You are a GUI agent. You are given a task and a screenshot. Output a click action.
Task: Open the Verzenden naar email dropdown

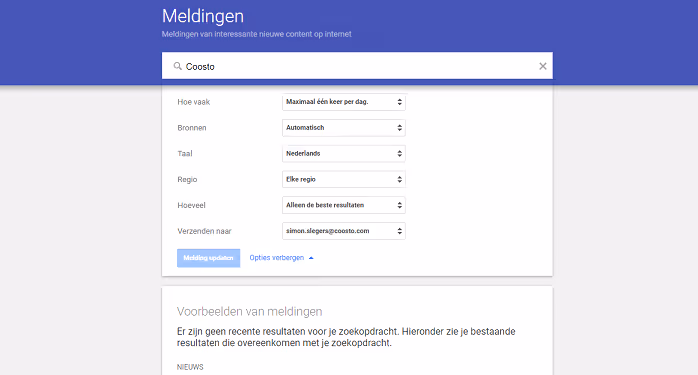click(x=344, y=231)
